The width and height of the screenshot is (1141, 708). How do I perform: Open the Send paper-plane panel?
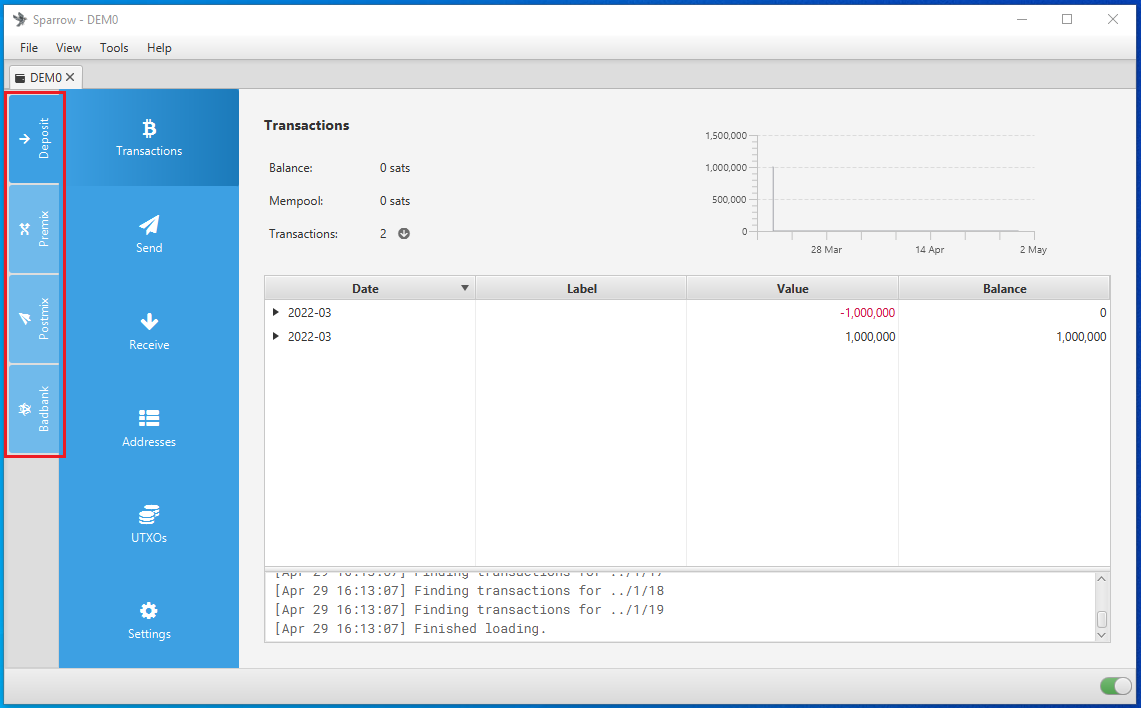[149, 234]
